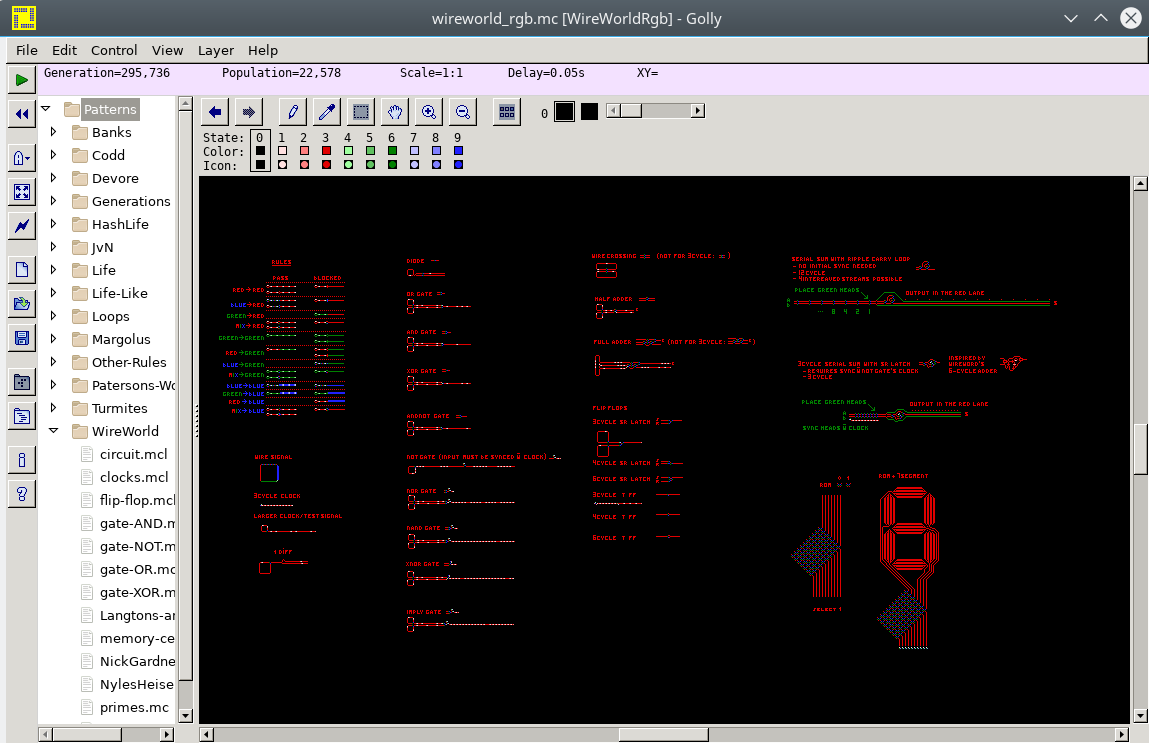Toggle the show patterns folder panel icon

coord(21,382)
